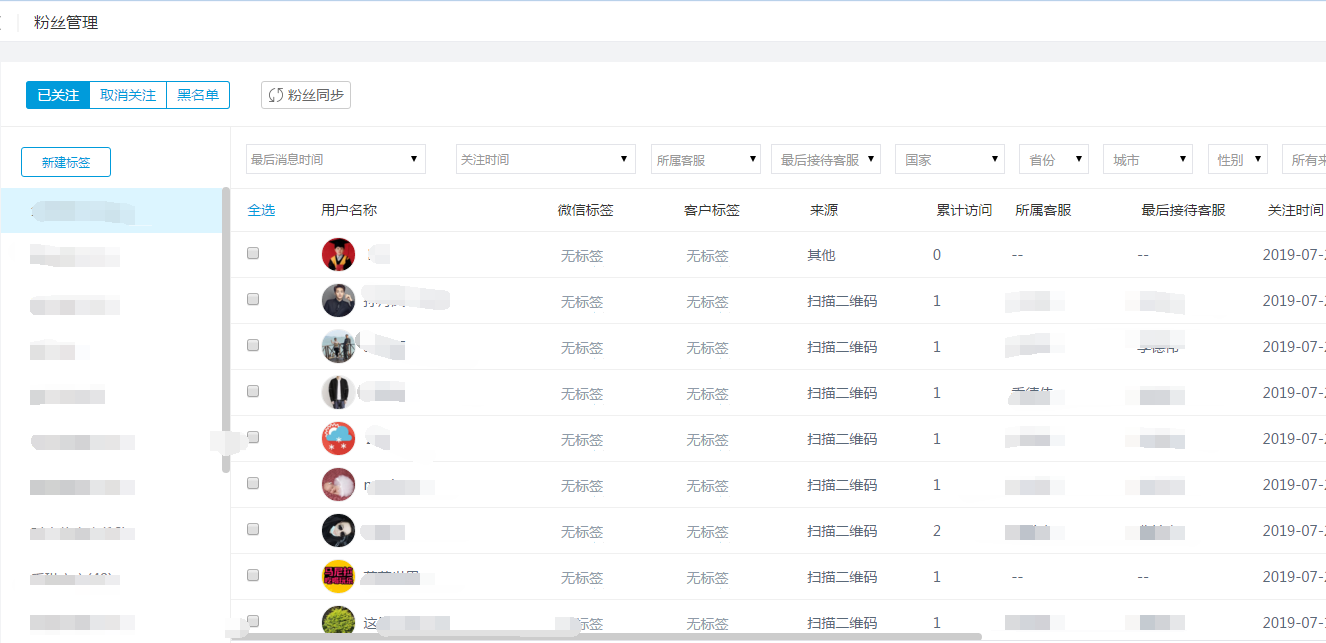Switch to the 取消关注 tab
This screenshot has height=643, width=1326.
coord(128,95)
